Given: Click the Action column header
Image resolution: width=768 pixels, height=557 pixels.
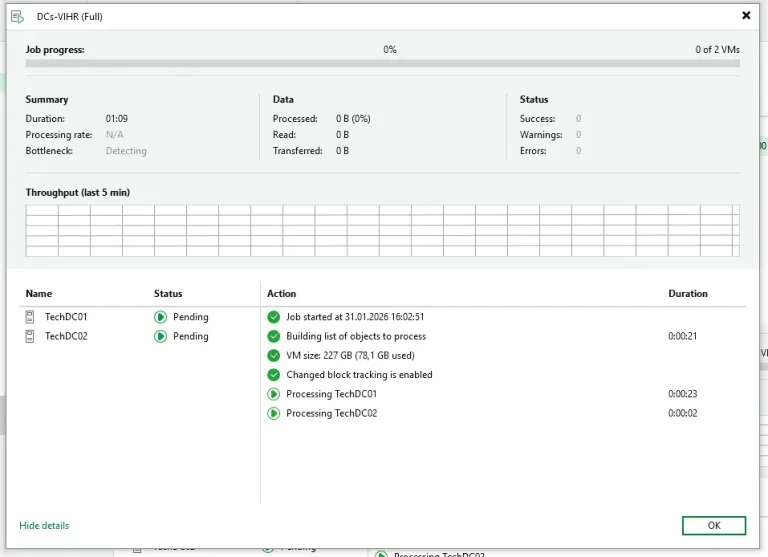Looking at the screenshot, I should pyautogui.click(x=281, y=293).
